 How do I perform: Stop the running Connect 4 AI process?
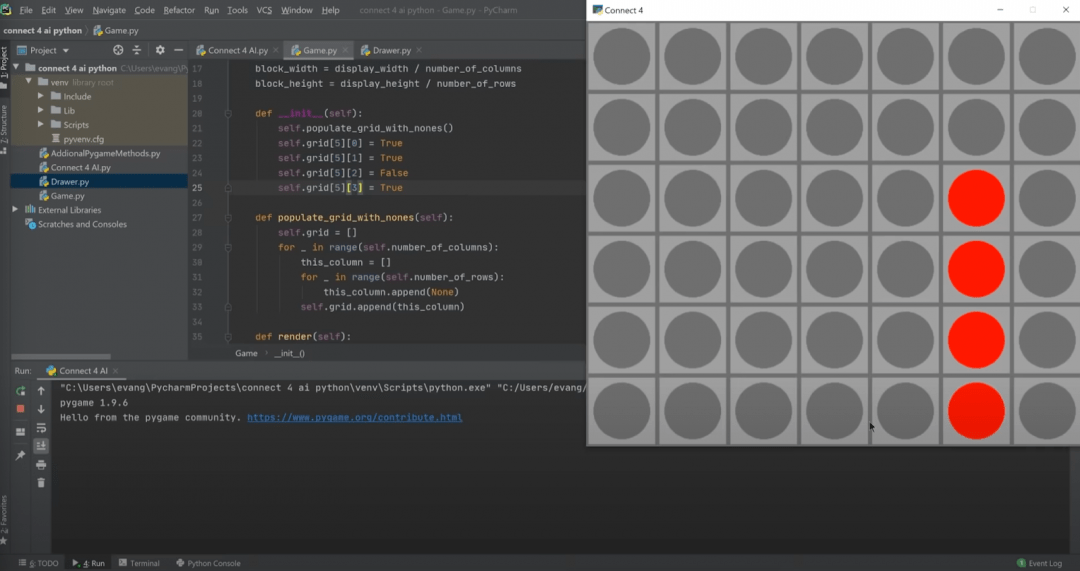click(x=20, y=409)
